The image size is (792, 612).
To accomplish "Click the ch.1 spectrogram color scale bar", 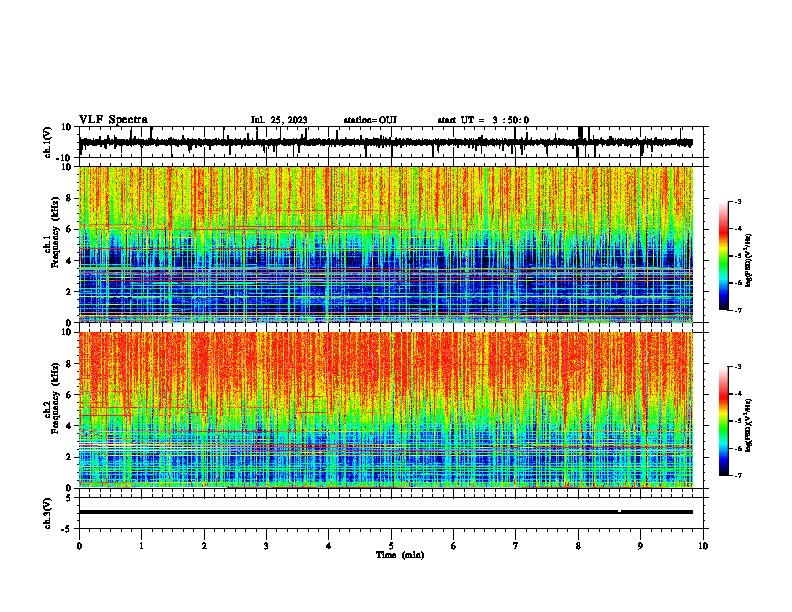I will tap(724, 256).
